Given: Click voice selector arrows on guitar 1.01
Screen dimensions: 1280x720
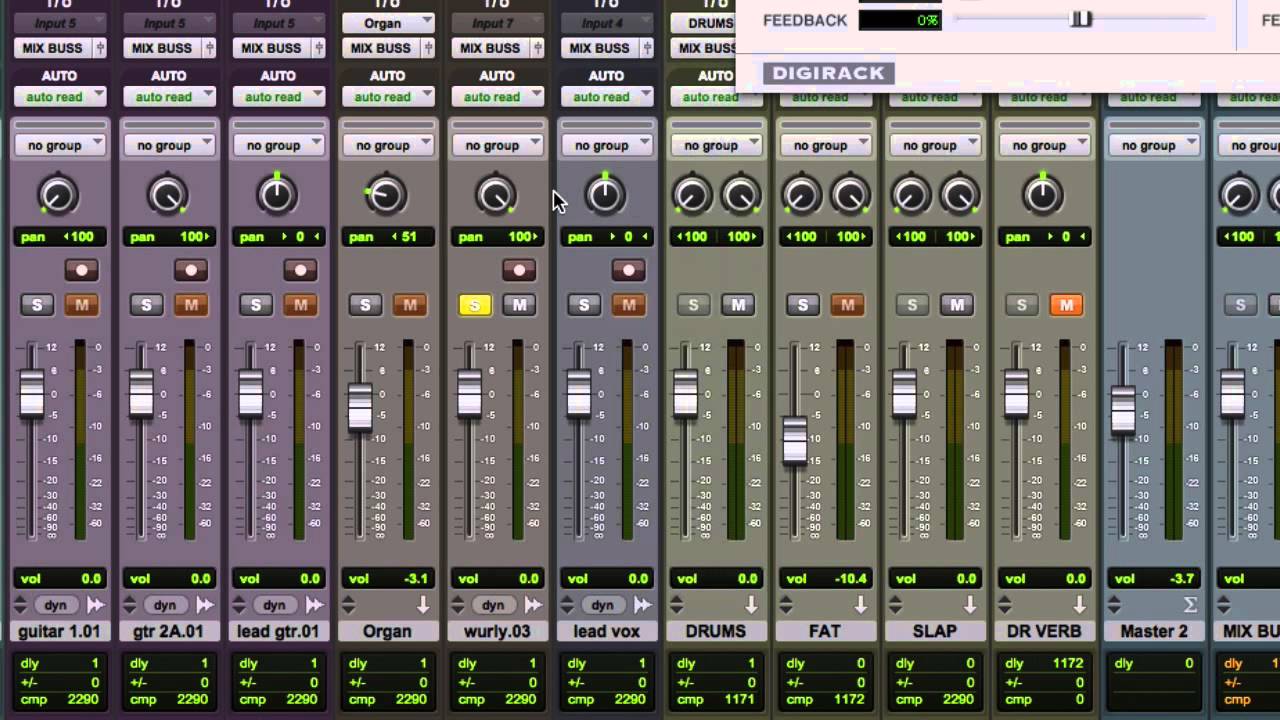Looking at the screenshot, I should coord(20,605).
